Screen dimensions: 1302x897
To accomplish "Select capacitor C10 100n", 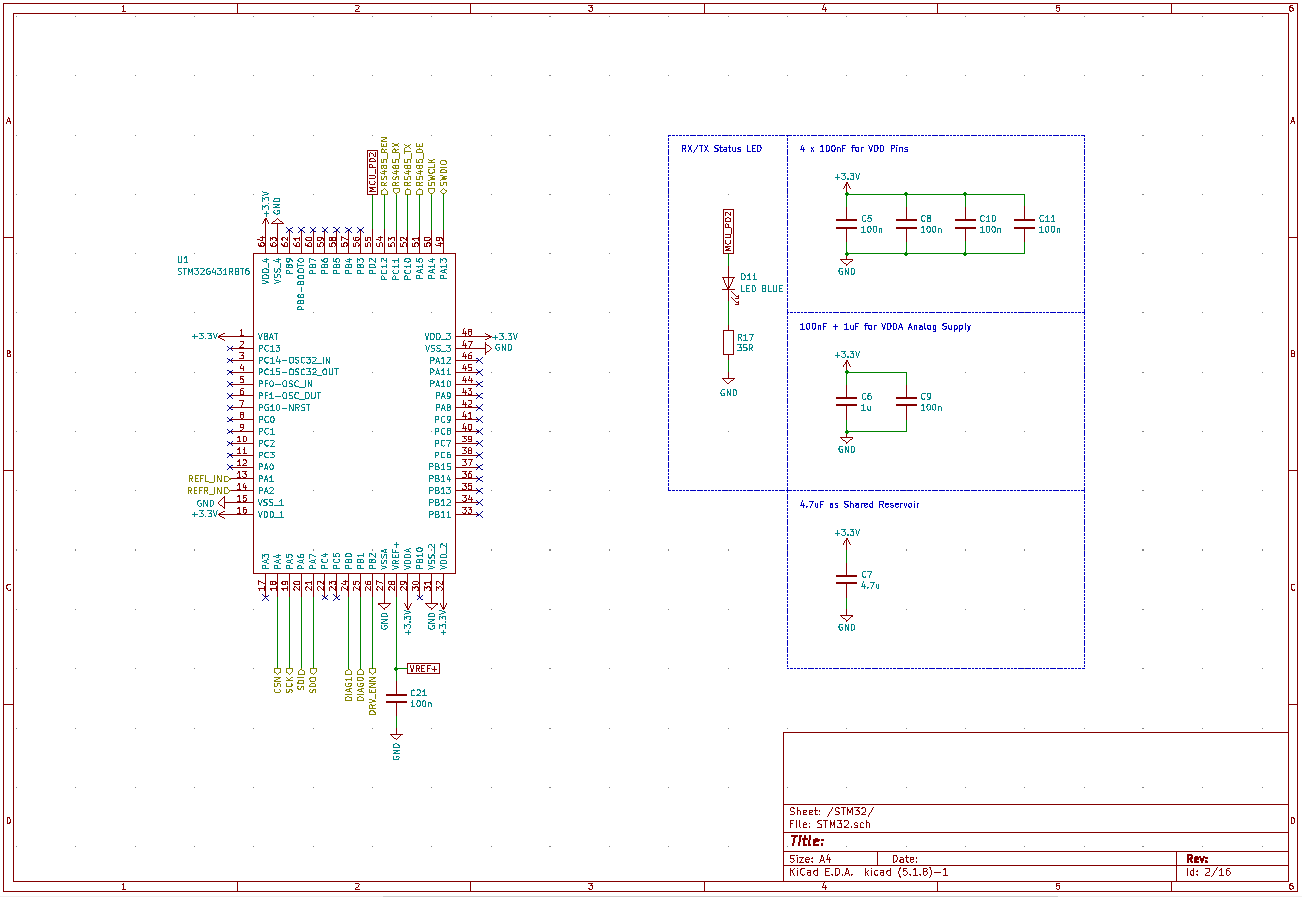I will 965,224.
